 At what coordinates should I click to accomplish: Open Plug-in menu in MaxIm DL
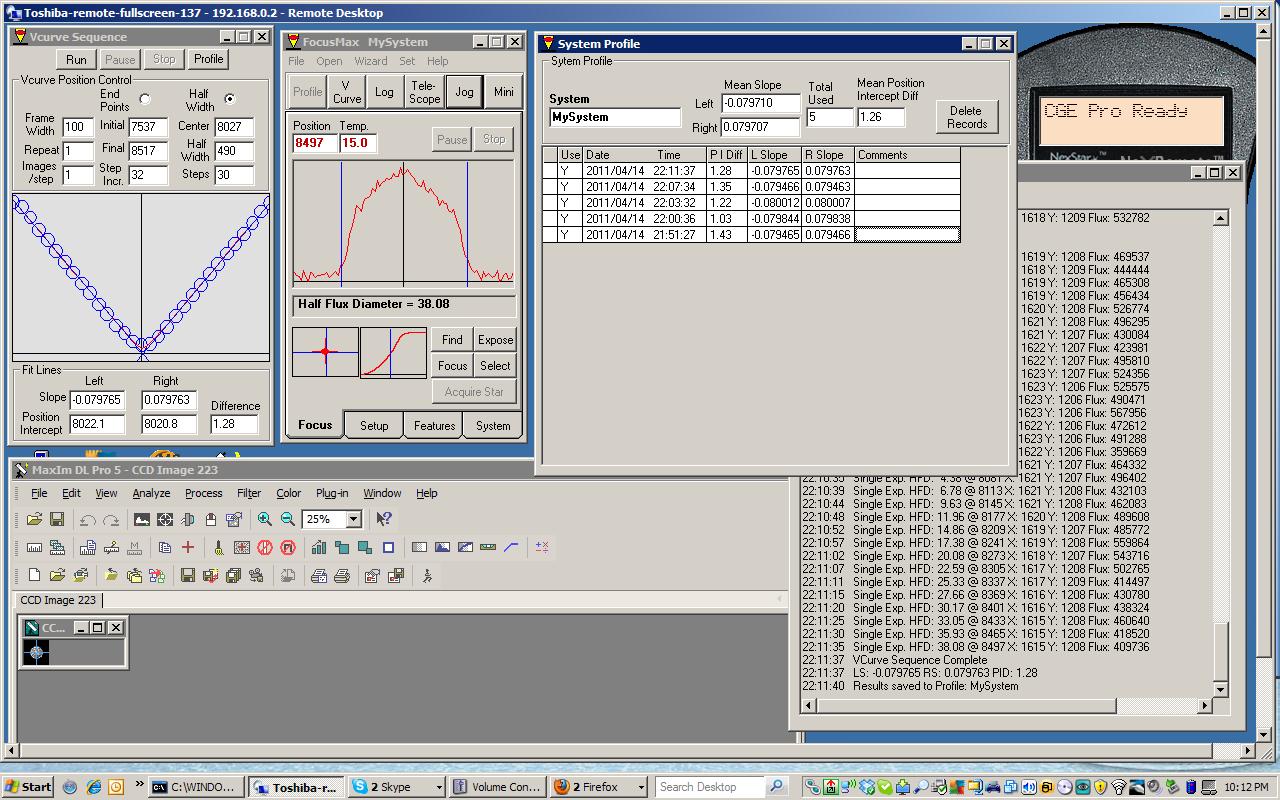(332, 493)
